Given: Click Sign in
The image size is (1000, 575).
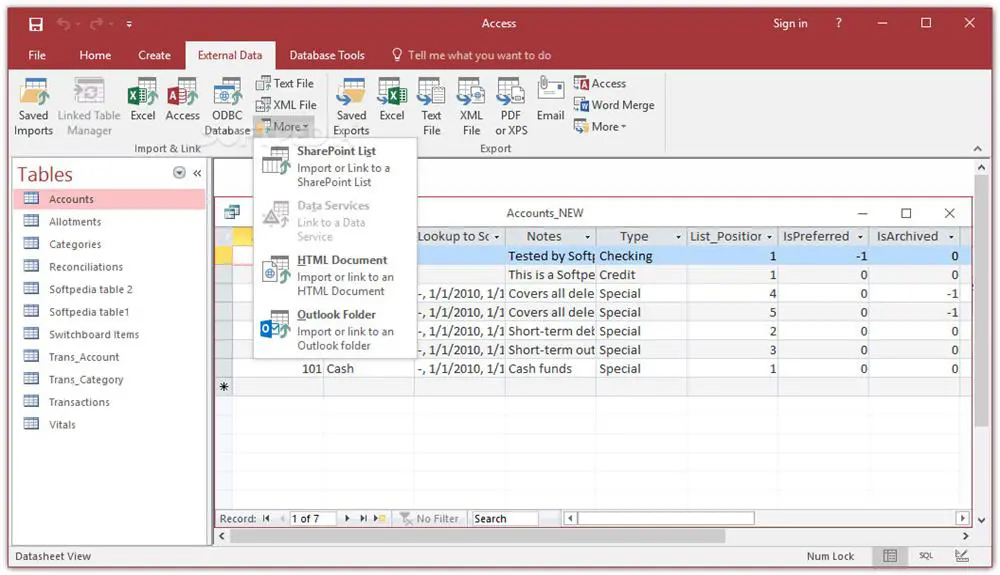Looking at the screenshot, I should [x=790, y=24].
